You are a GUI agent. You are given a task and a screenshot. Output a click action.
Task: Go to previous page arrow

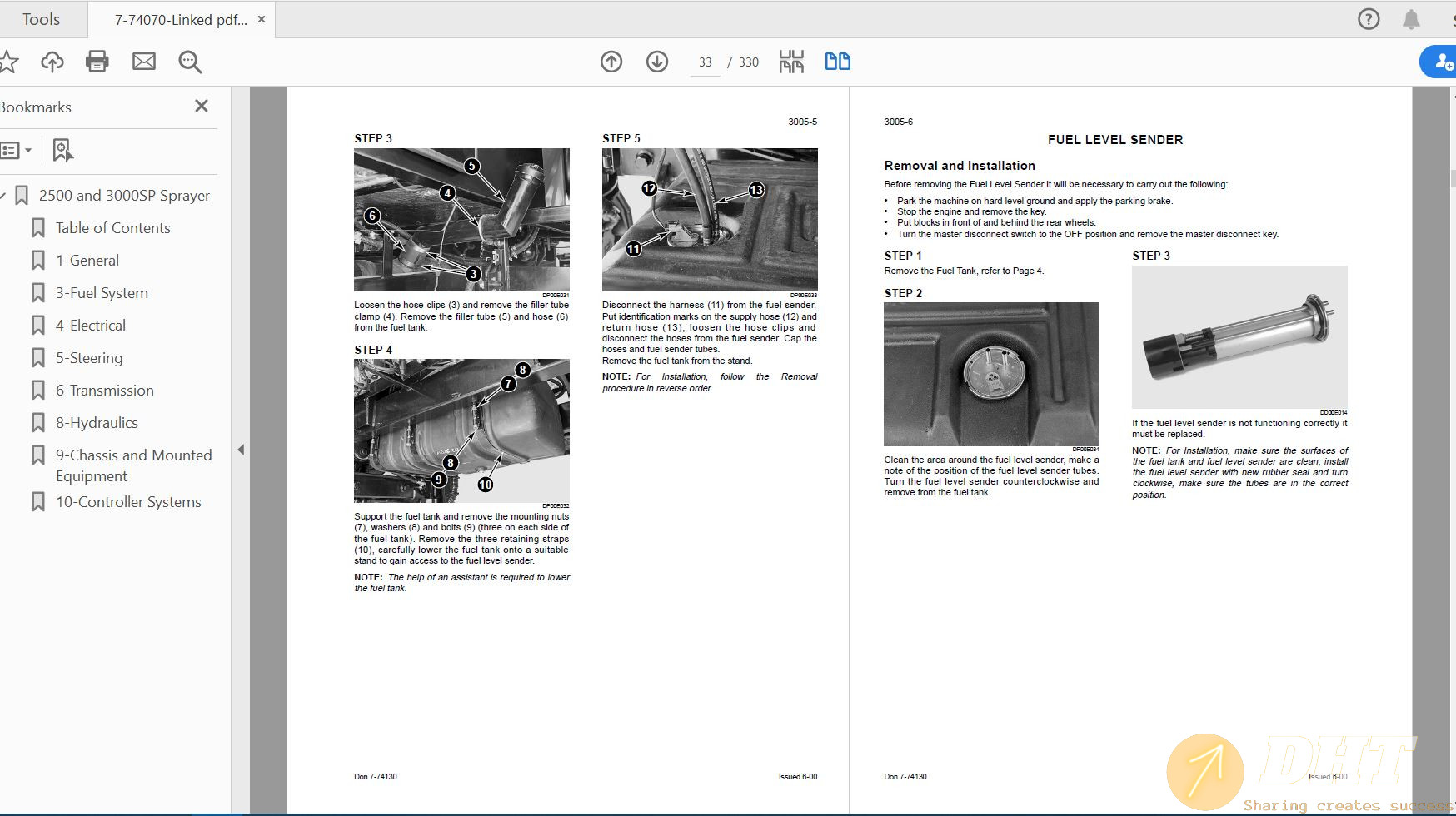611,62
